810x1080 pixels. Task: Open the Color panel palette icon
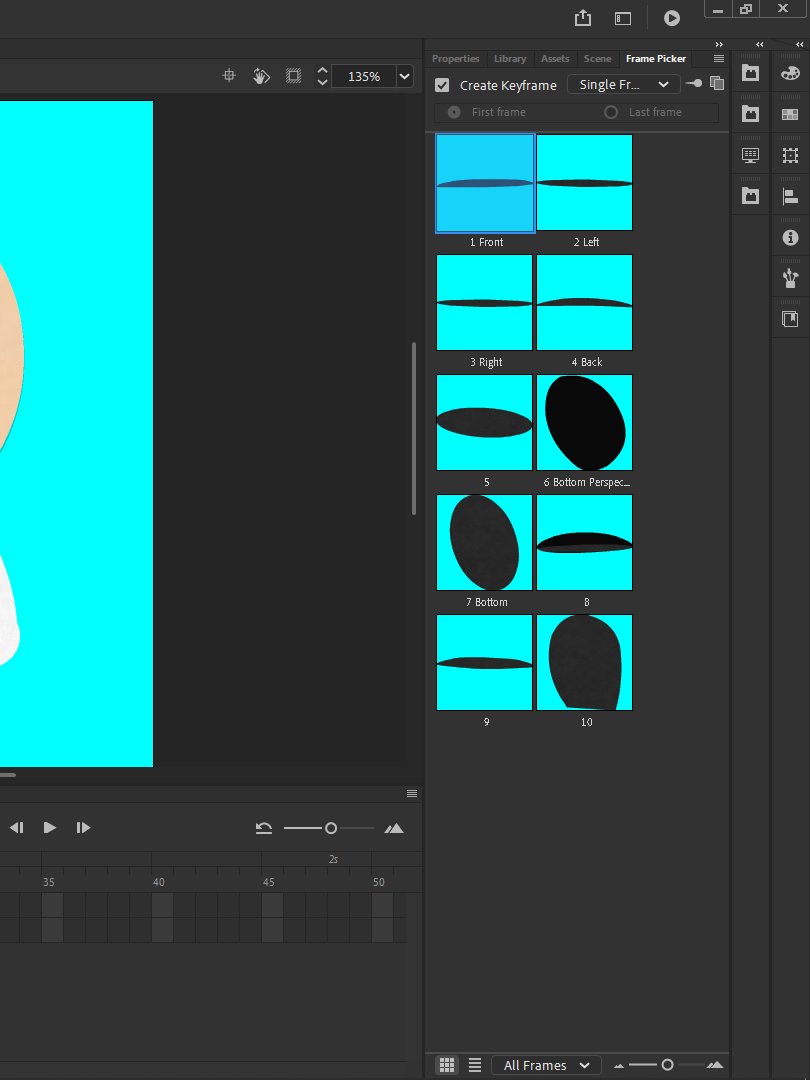(x=790, y=73)
